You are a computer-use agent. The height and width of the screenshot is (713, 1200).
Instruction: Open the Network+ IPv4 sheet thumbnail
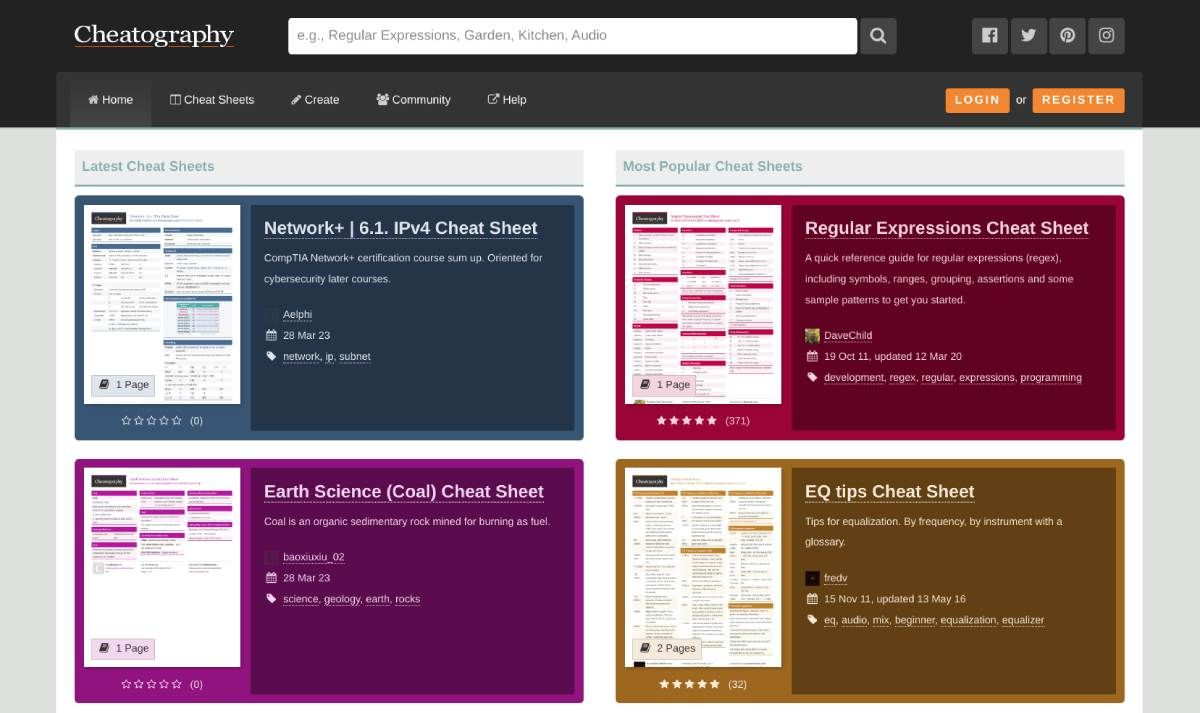(162, 304)
